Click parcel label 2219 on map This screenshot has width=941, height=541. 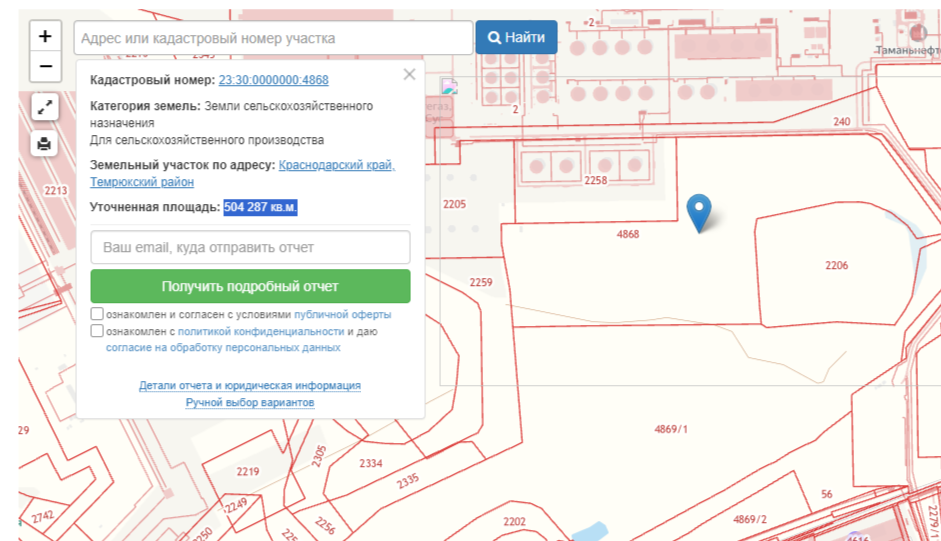[x=248, y=472]
